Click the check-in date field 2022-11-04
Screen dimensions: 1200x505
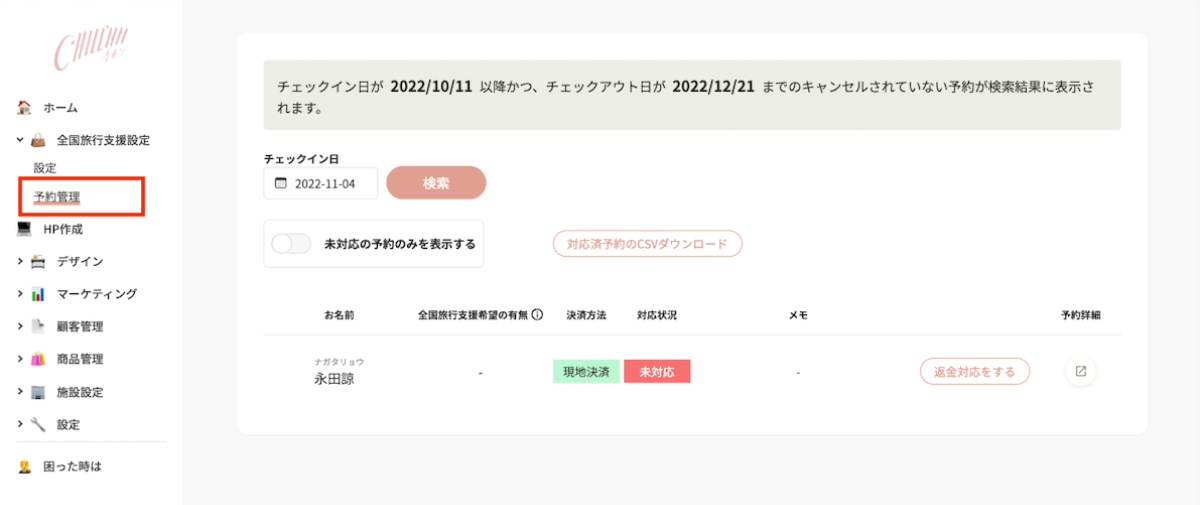(x=321, y=183)
